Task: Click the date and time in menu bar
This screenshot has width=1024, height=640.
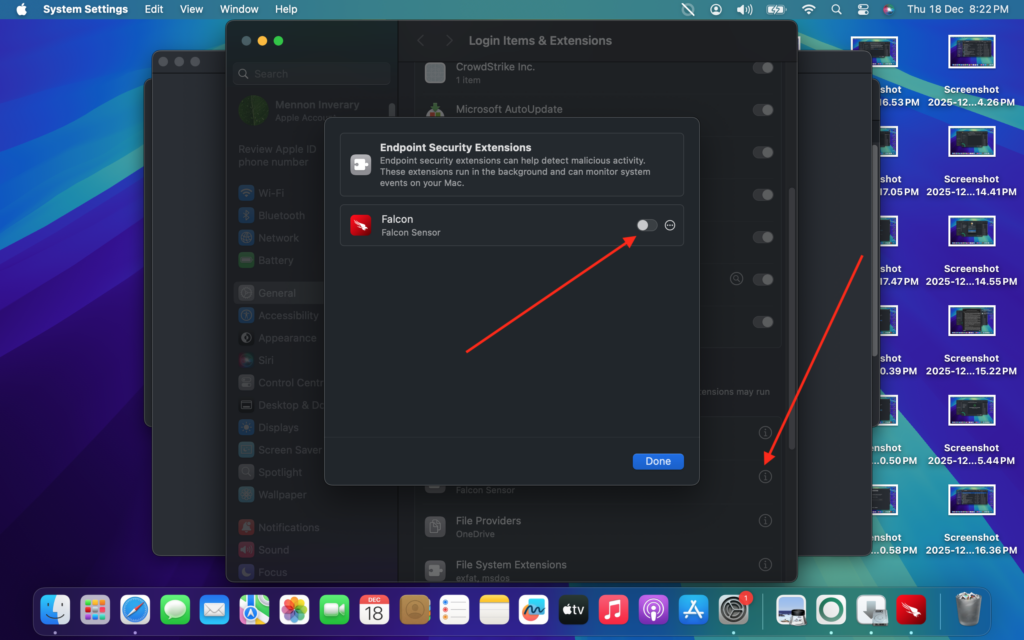Action: pos(957,9)
